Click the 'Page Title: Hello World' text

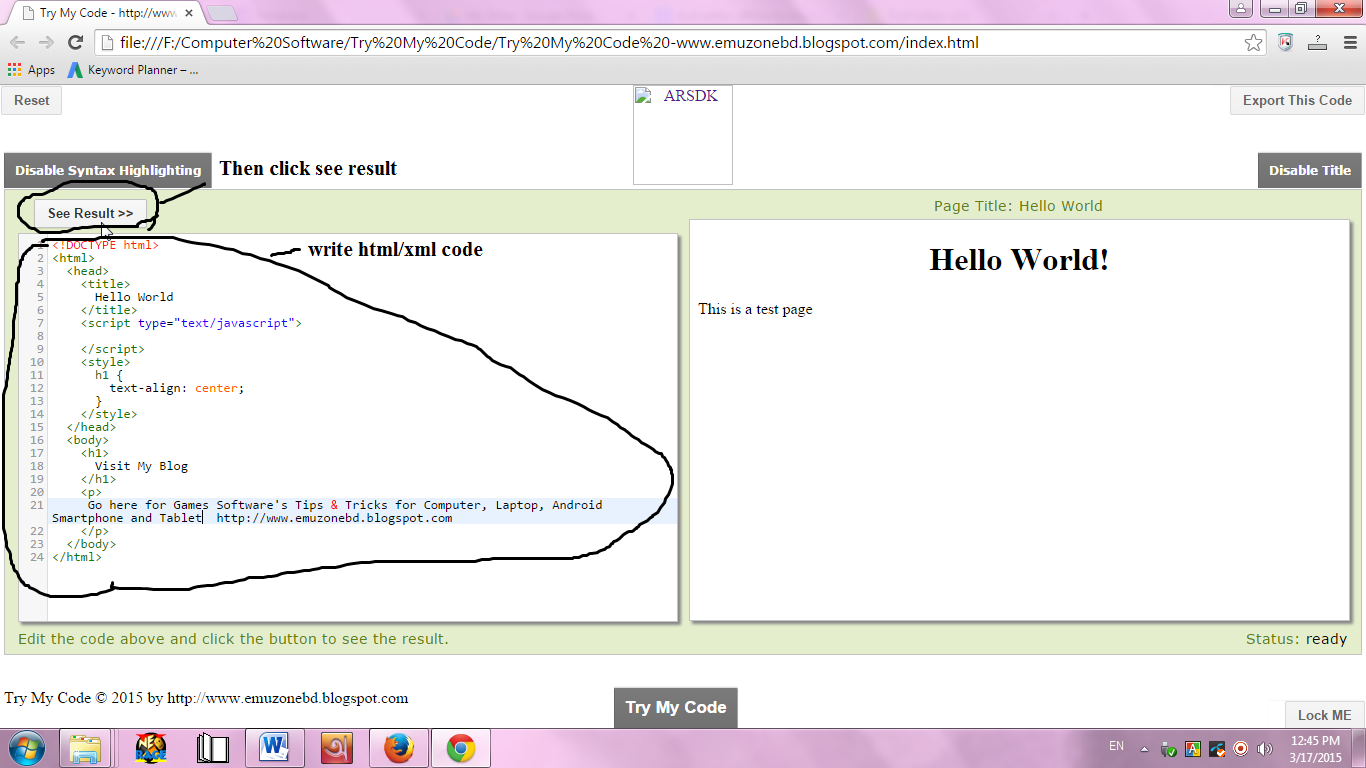pyautogui.click(x=1018, y=206)
